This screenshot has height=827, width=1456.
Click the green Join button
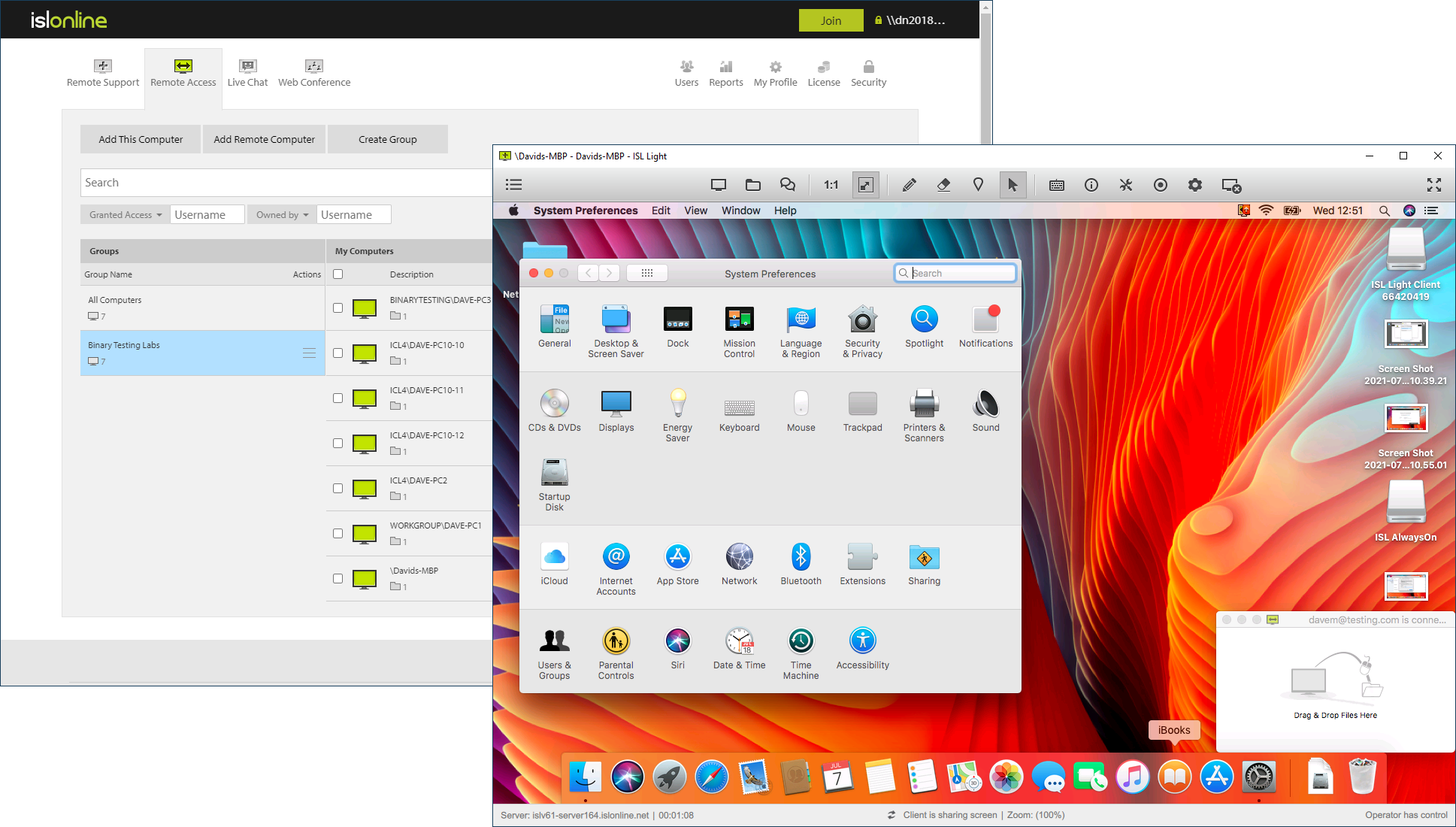(831, 20)
